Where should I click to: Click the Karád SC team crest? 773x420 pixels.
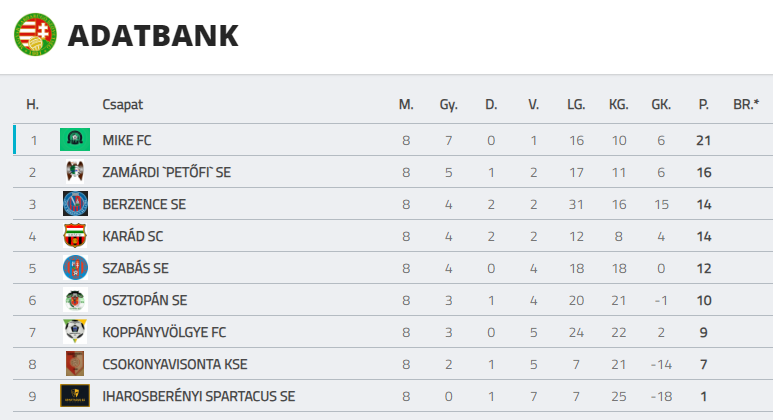click(x=75, y=236)
